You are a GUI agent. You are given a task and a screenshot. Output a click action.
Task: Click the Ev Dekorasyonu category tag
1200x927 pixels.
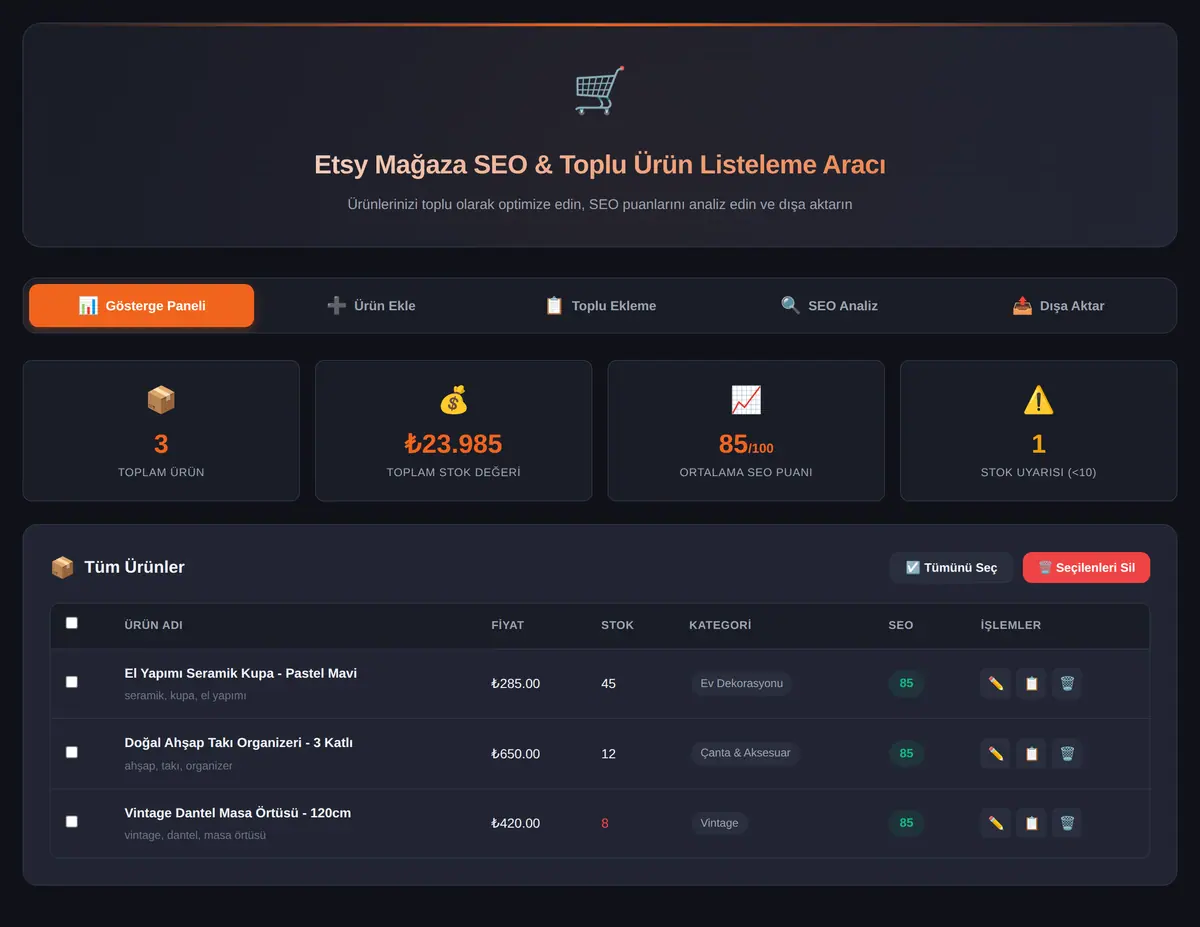click(741, 683)
